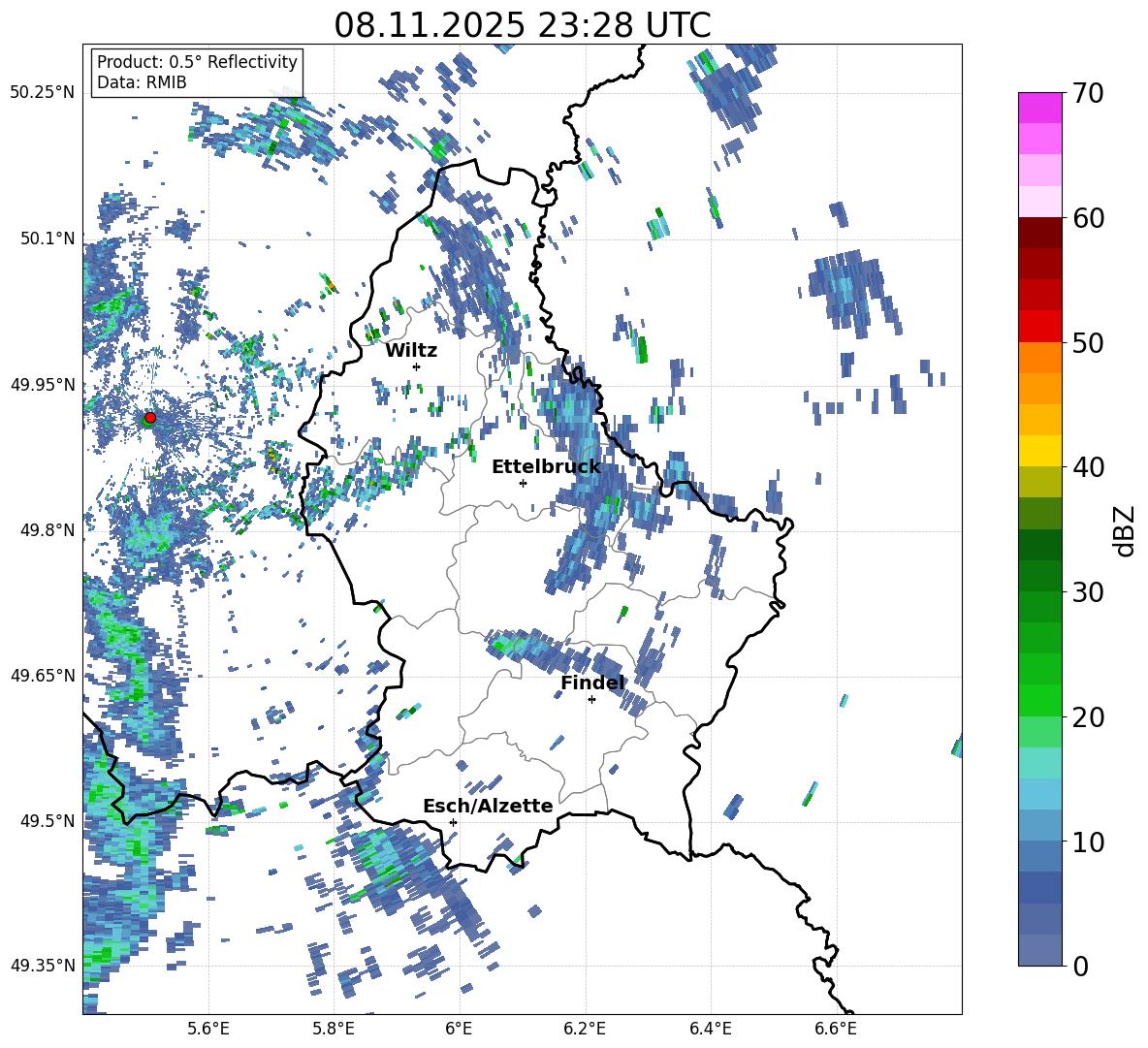The image size is (1148, 1048).
Task: Click the orange colorbar swatch below 50
Action: (x=1039, y=358)
